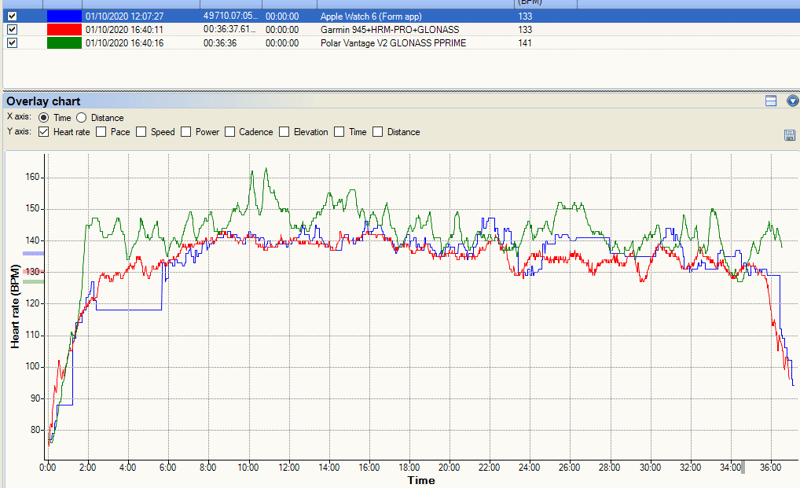Click the Overlay chart panel title
This screenshot has height=488, width=800.
point(43,101)
